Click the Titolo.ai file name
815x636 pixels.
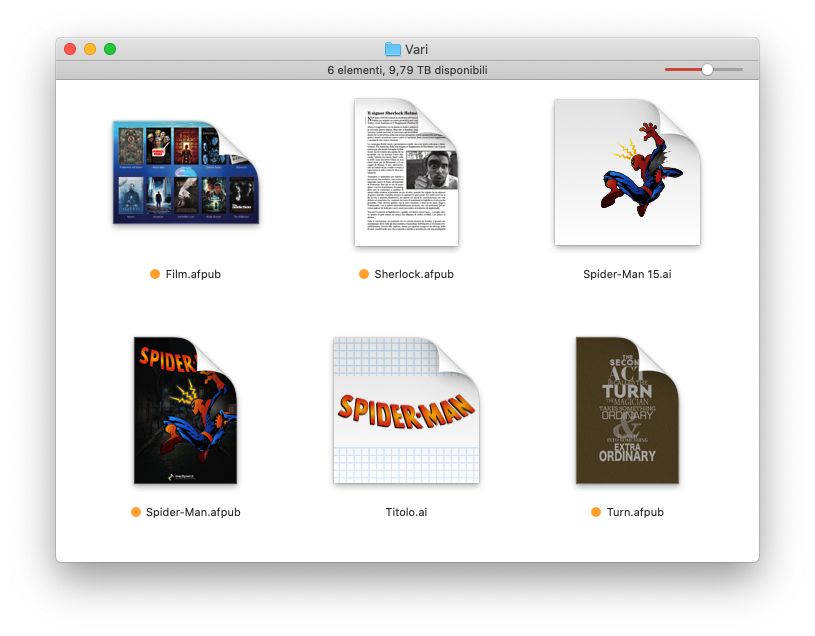coord(406,512)
